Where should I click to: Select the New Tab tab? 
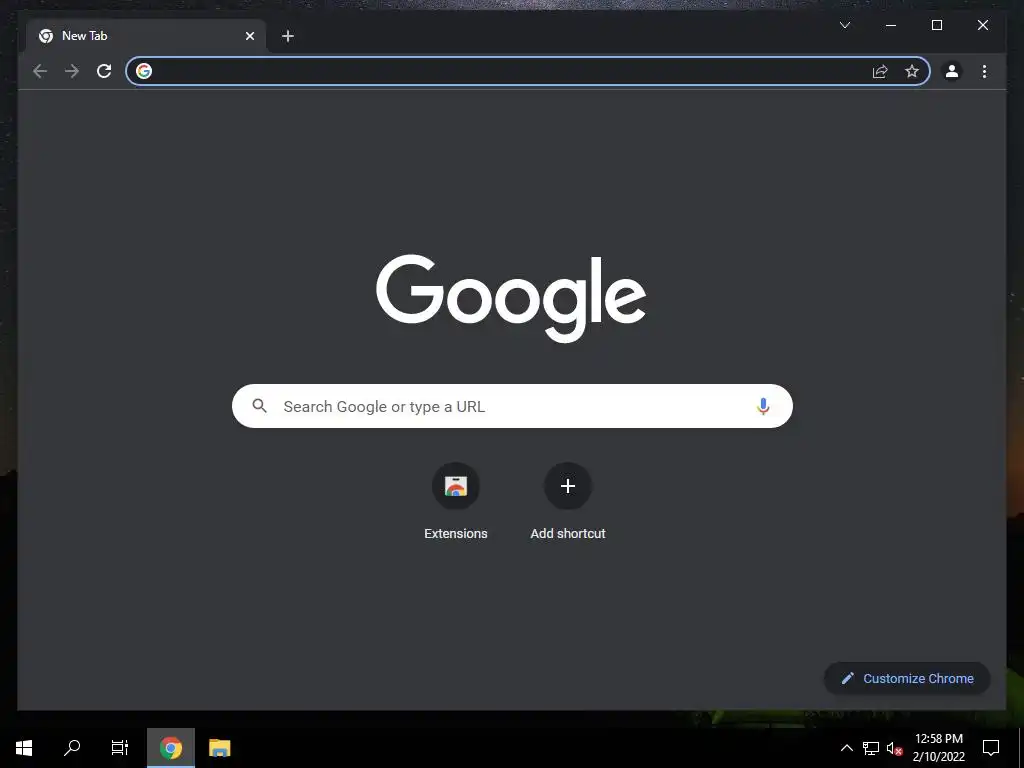[x=146, y=36]
